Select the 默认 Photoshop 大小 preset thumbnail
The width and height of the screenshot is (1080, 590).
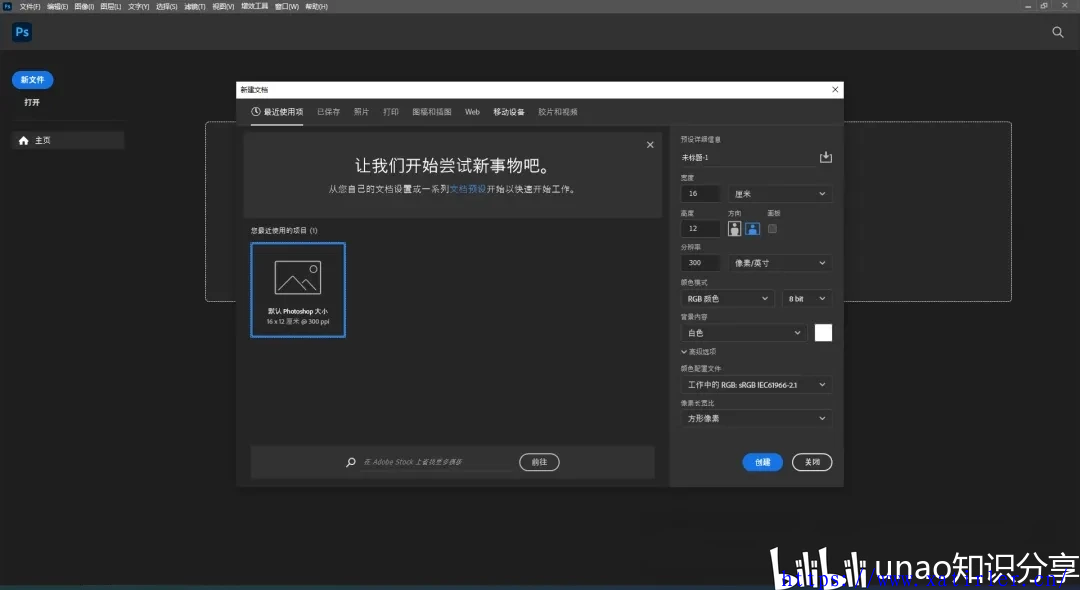pos(298,290)
